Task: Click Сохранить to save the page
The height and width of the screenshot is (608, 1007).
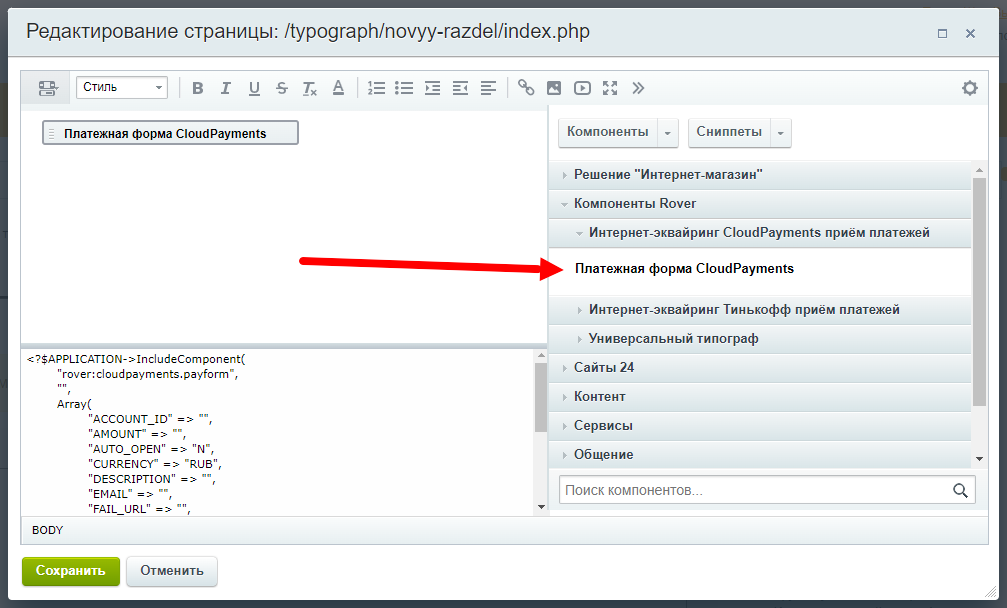Action: tap(71, 571)
